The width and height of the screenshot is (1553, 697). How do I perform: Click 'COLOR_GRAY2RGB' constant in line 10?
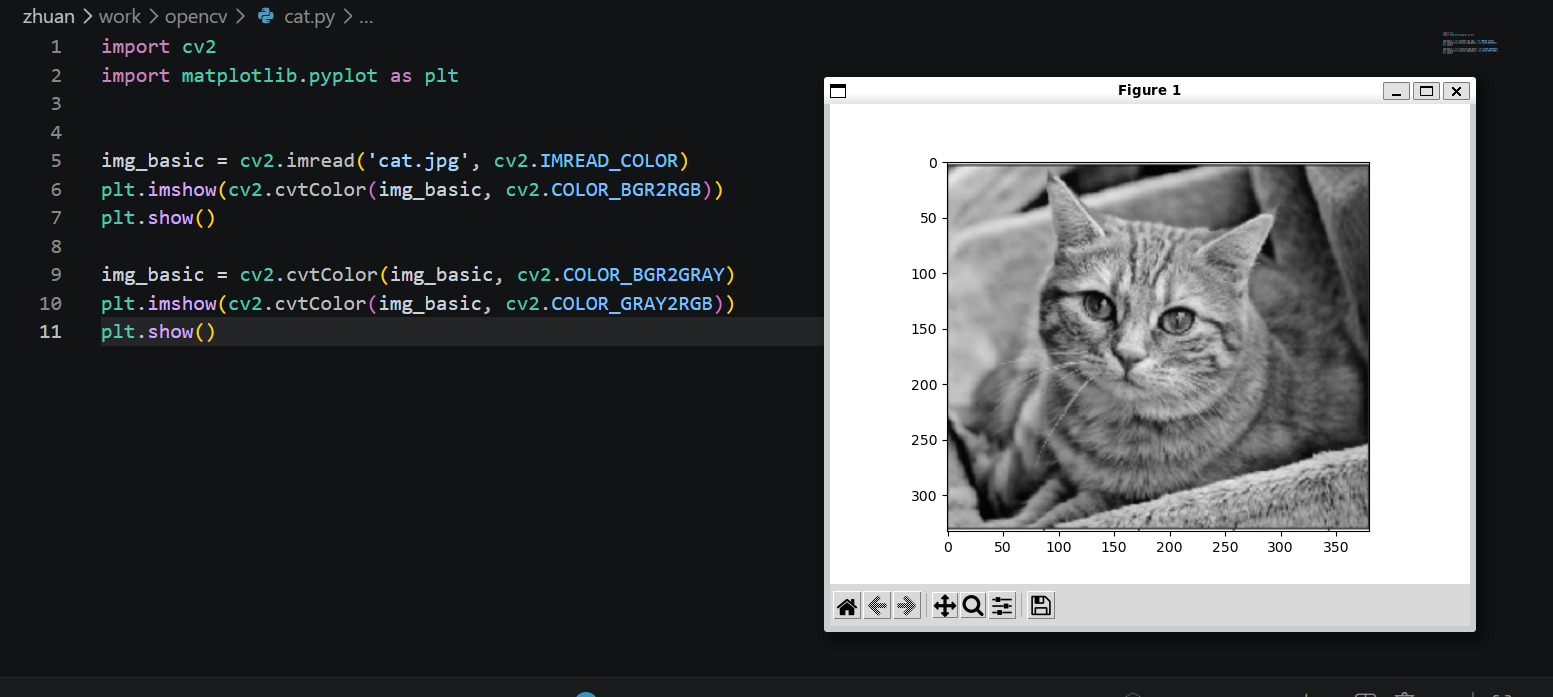(637, 304)
